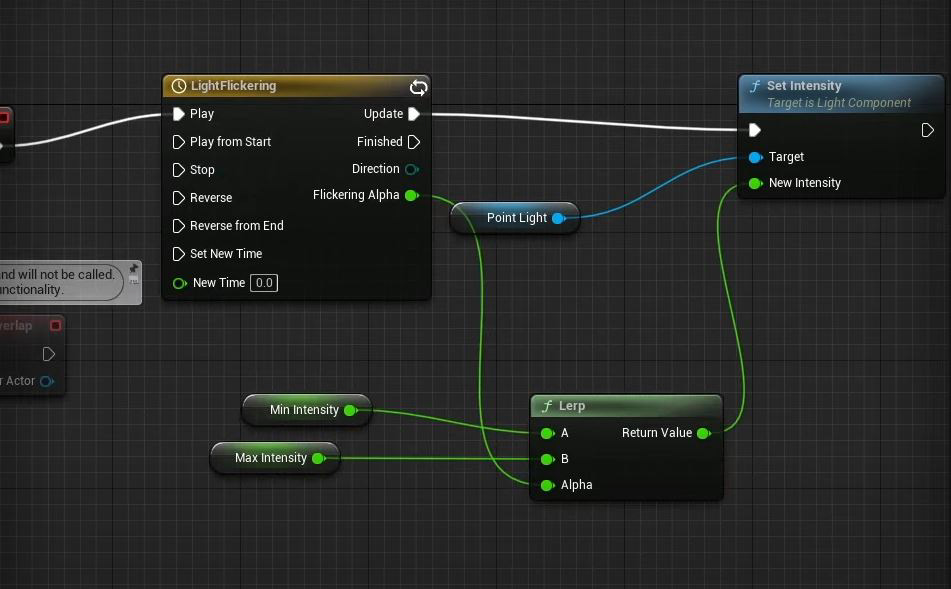Click the New Time value input field
This screenshot has height=589, width=951.
263,283
